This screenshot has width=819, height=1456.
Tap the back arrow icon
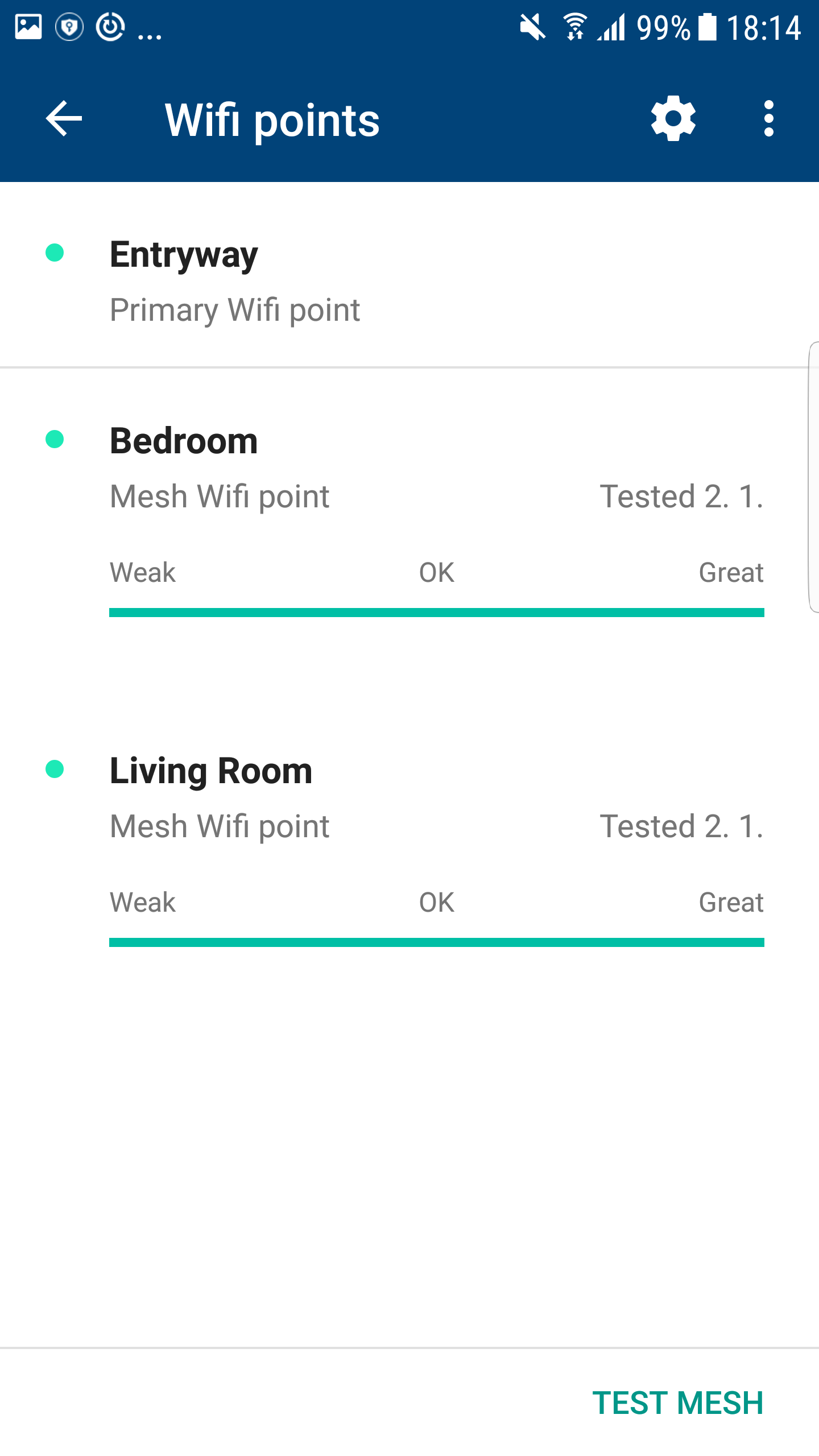64,119
